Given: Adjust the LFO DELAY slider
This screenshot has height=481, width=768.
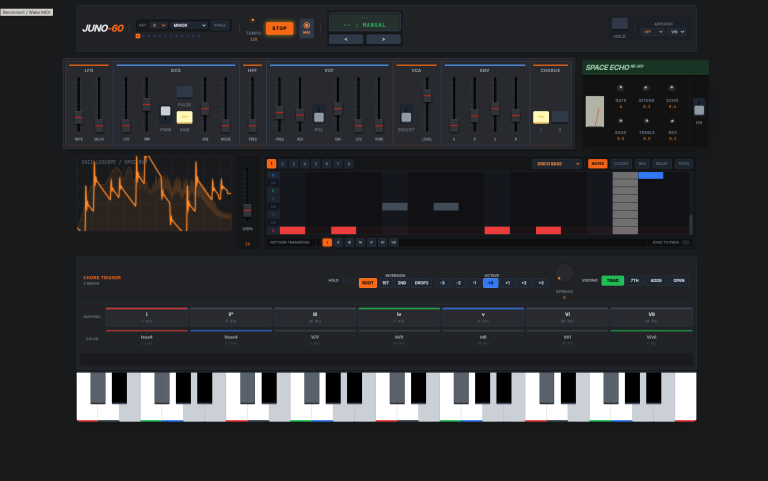Looking at the screenshot, I should (99, 125).
